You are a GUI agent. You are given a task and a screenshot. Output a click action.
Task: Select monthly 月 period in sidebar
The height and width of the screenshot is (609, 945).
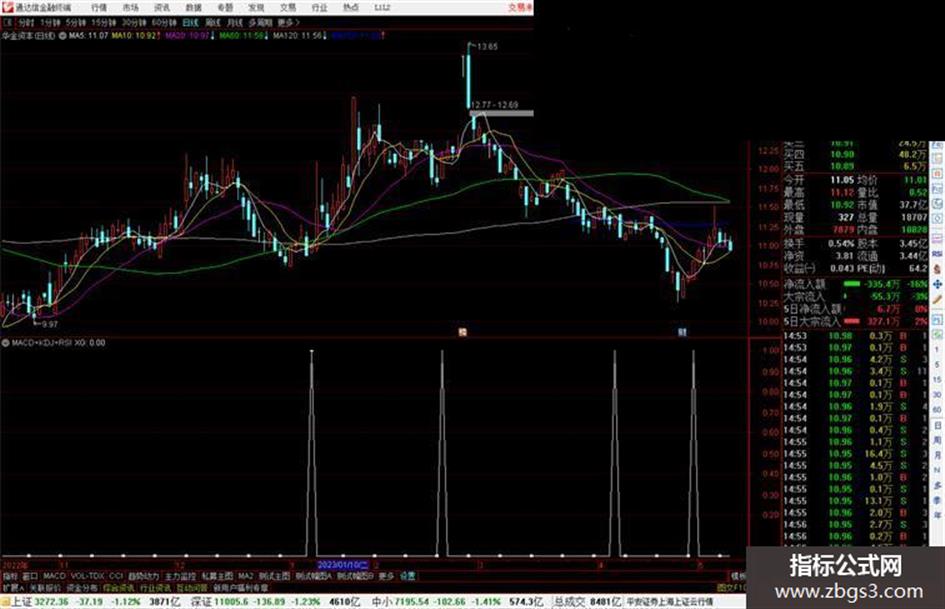tap(937, 455)
